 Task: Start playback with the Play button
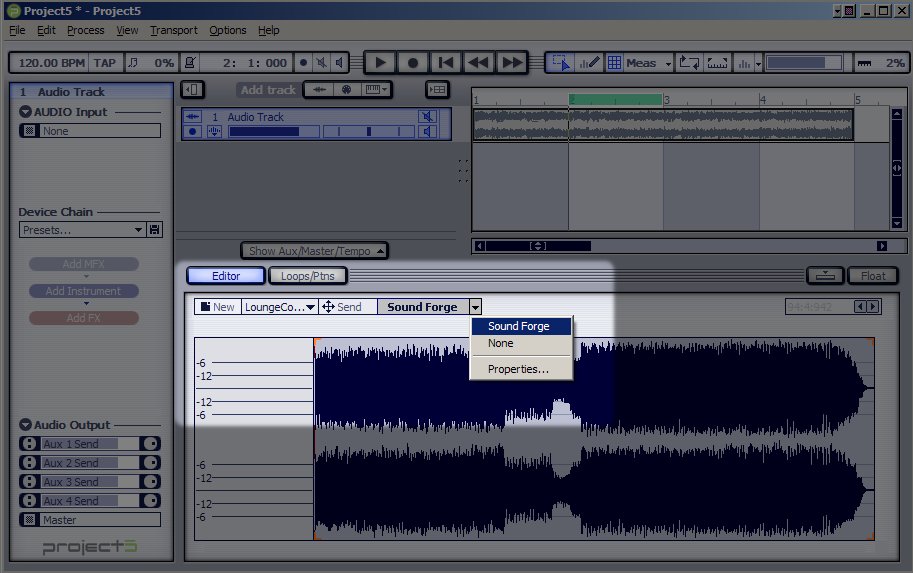tap(380, 63)
